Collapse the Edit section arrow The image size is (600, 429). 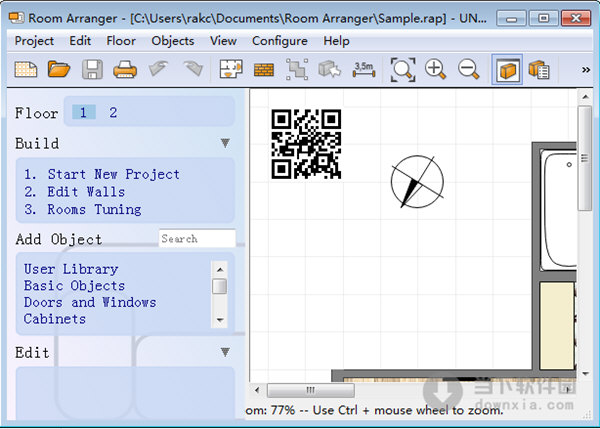coord(225,352)
